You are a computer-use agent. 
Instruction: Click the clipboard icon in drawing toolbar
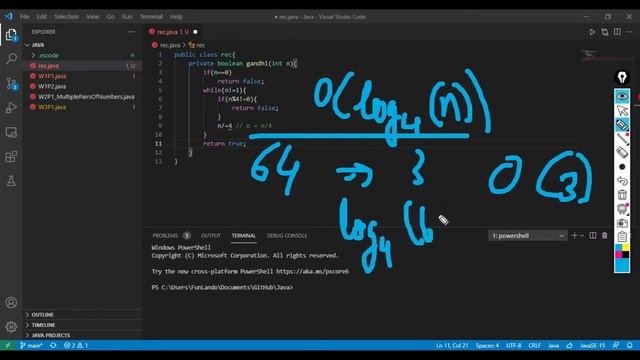pyautogui.click(x=622, y=236)
